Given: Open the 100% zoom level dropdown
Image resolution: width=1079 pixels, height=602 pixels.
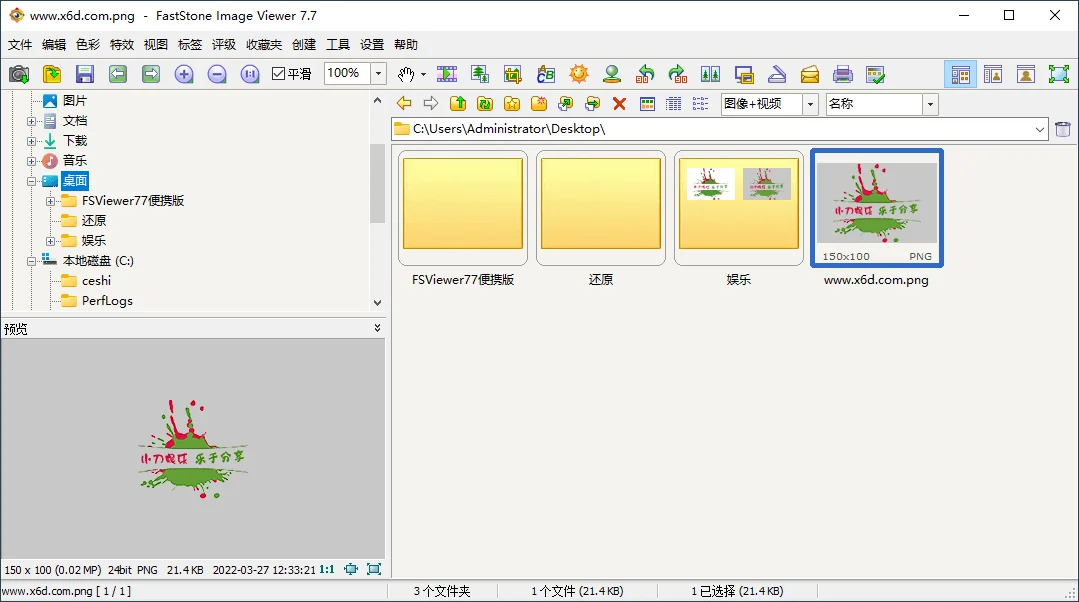Looking at the screenshot, I should click(x=378, y=73).
